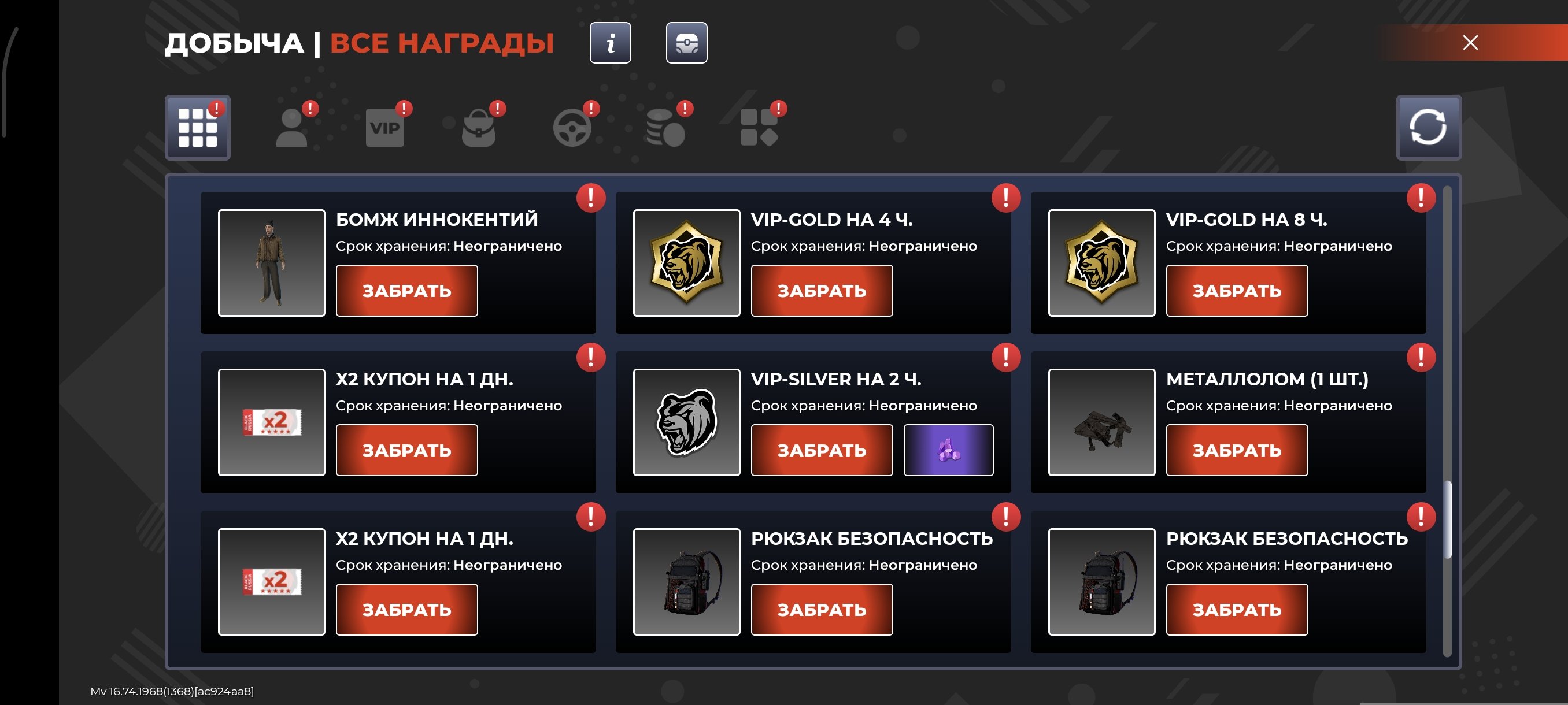Screen dimensions: 1568x705
Task: Click the rewards list scrollbar handle
Action: 1448,520
